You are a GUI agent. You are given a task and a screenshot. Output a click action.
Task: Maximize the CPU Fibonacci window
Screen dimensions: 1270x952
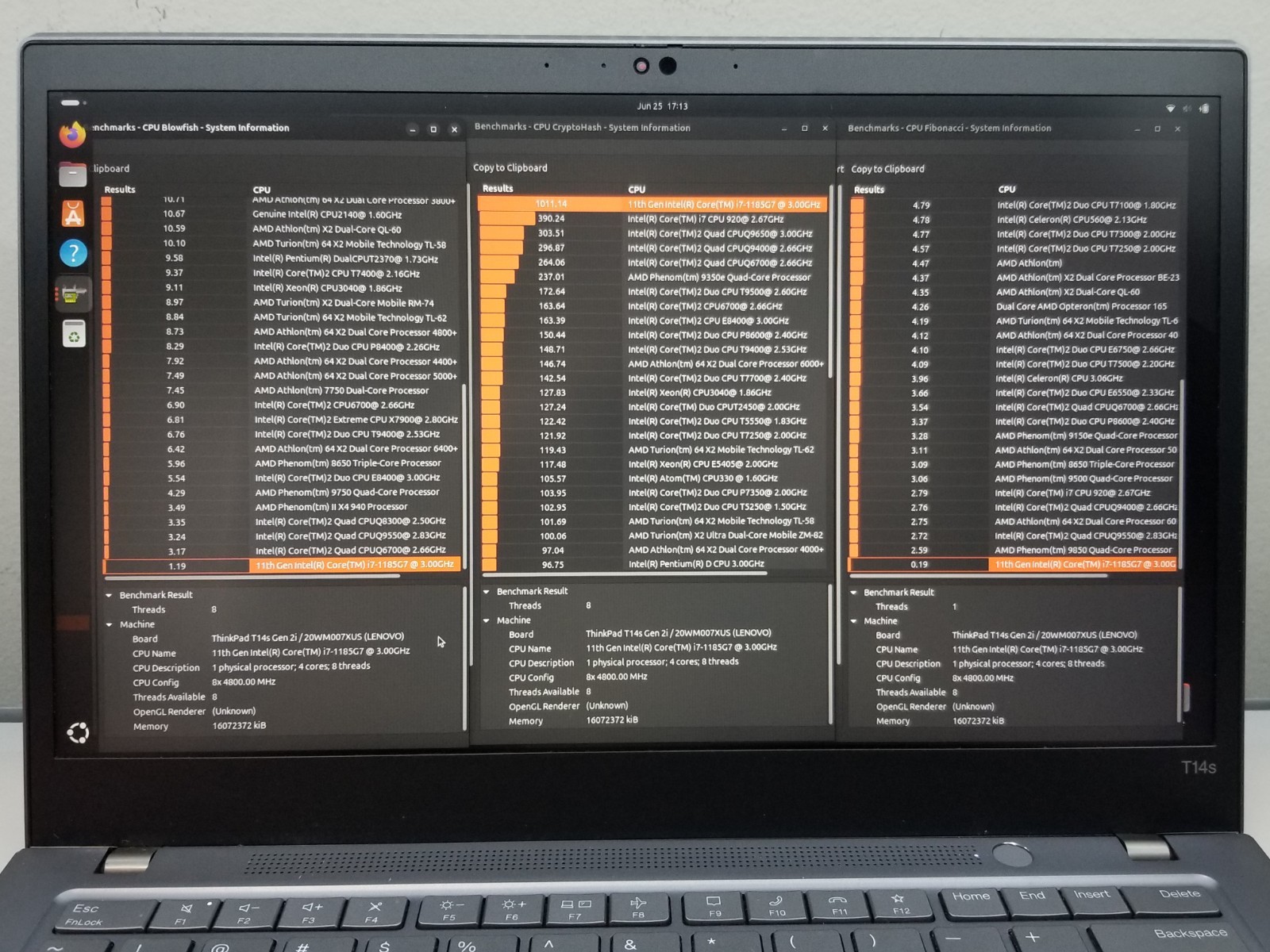point(1157,129)
